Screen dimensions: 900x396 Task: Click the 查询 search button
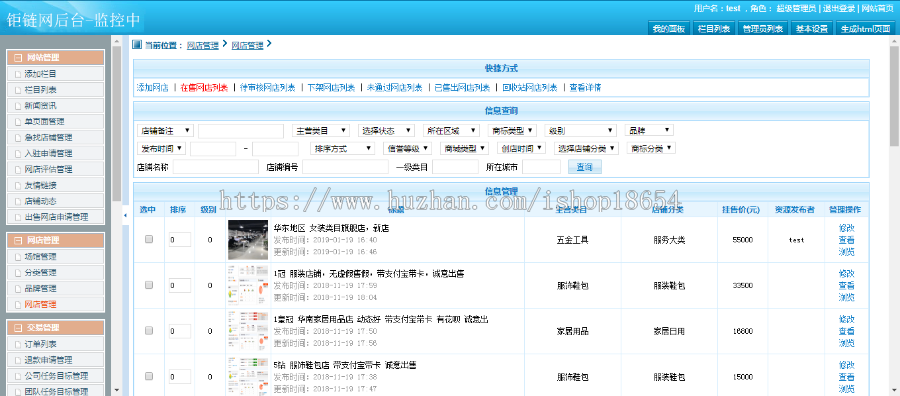click(585, 167)
